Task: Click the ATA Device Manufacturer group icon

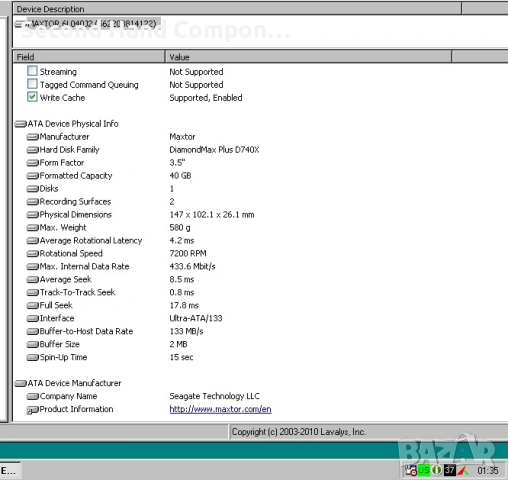Action: click(21, 383)
